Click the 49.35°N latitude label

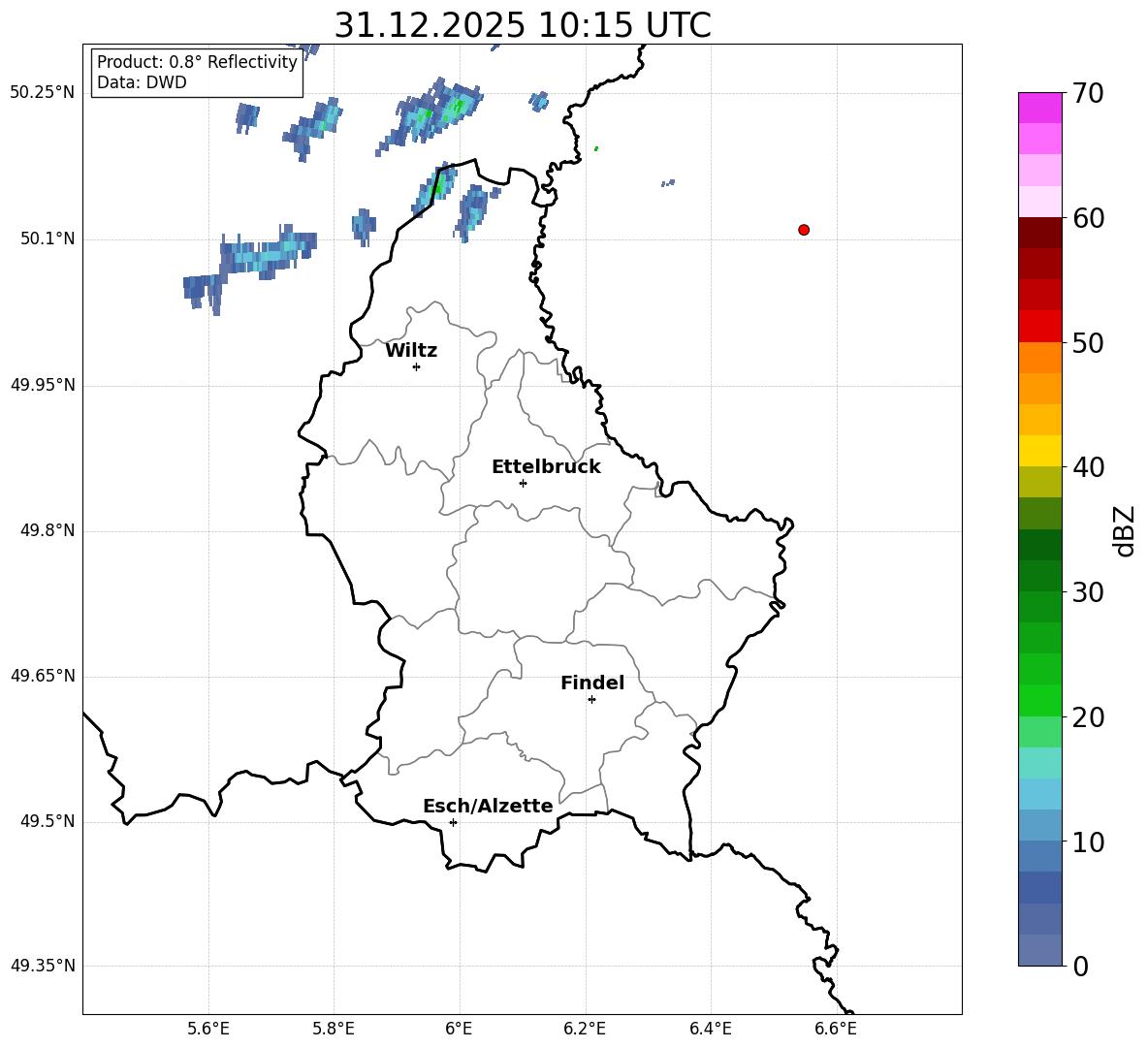coord(43,966)
